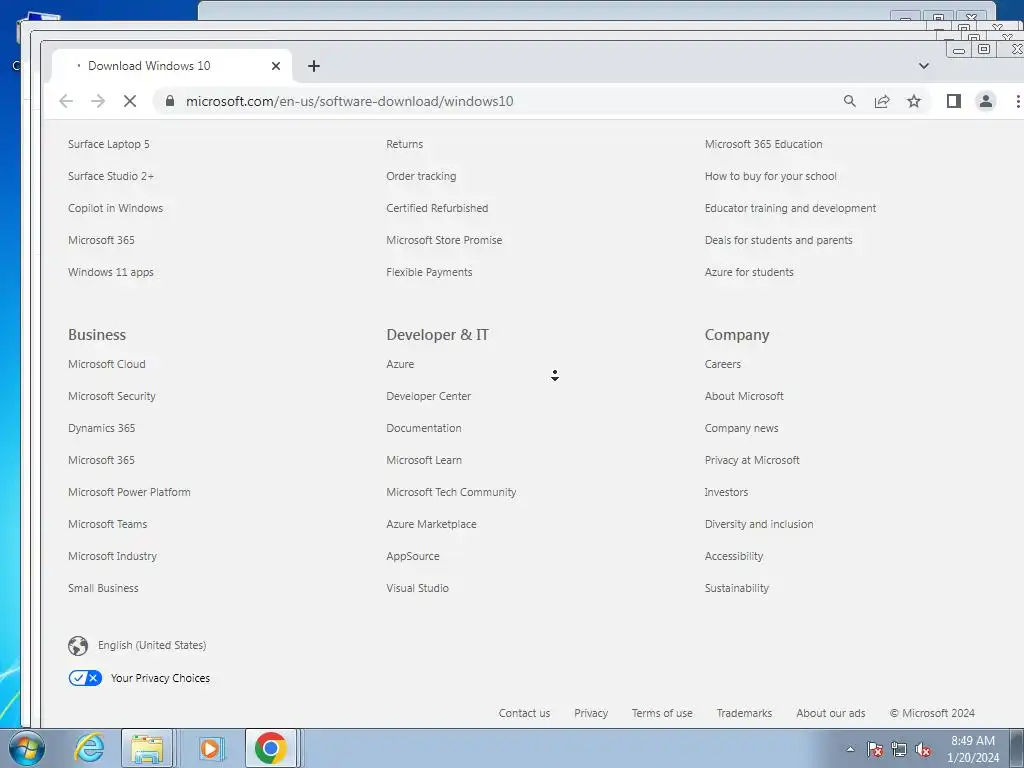Click the Your Privacy Choices toggle icon
The height and width of the screenshot is (768, 1024).
[x=85, y=678]
